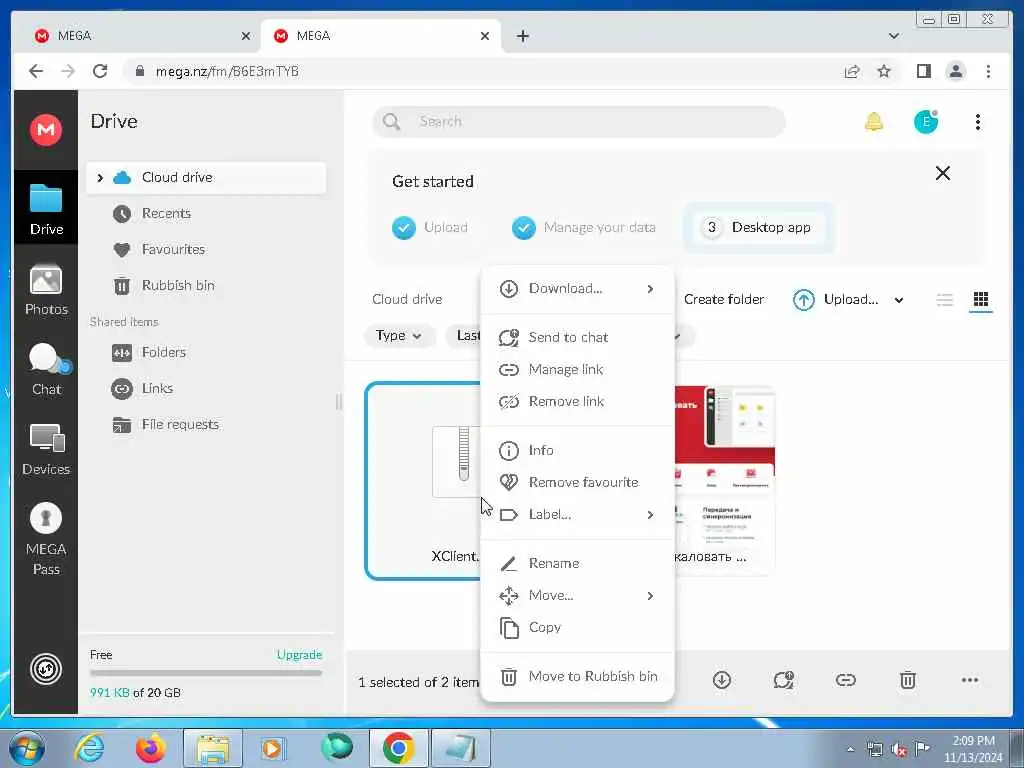The image size is (1024, 768).
Task: Expand the Cloud drive tree
Action: click(x=100, y=178)
